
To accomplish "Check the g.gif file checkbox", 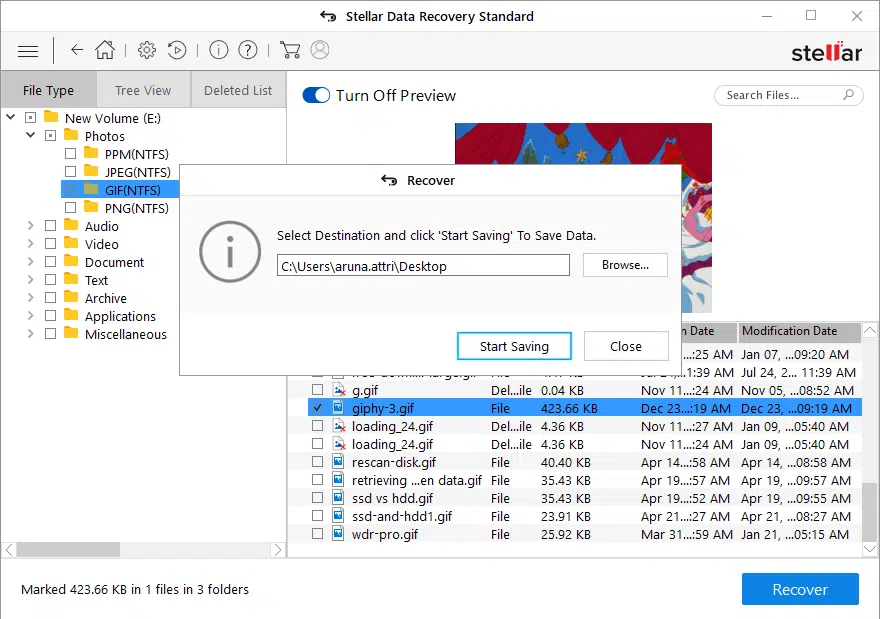I will (x=318, y=389).
